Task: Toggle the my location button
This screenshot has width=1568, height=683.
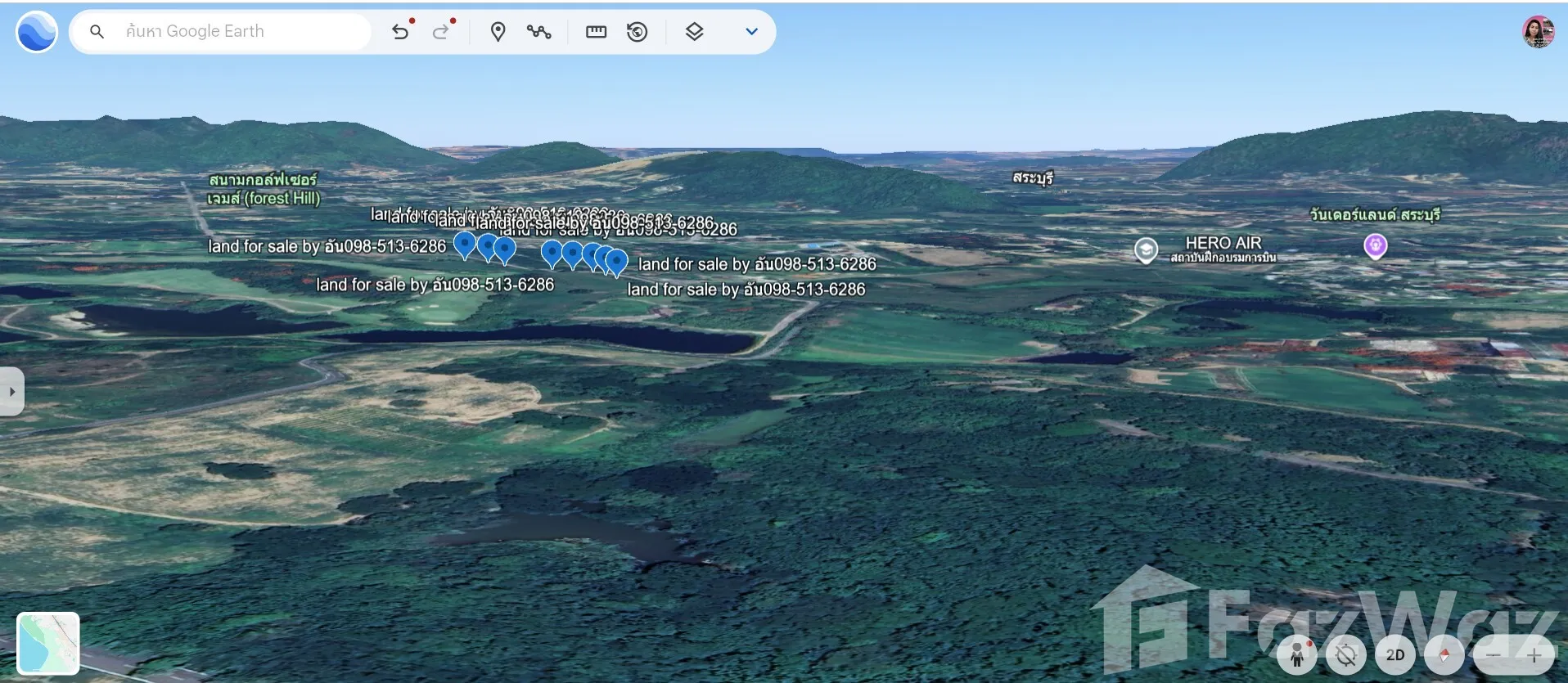Action: [1346, 655]
